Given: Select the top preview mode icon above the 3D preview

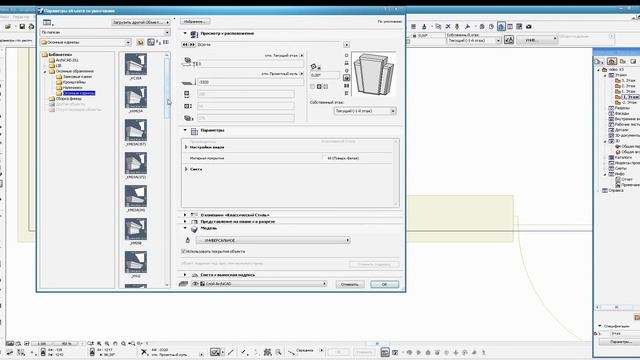Looking at the screenshot, I should [347, 55].
